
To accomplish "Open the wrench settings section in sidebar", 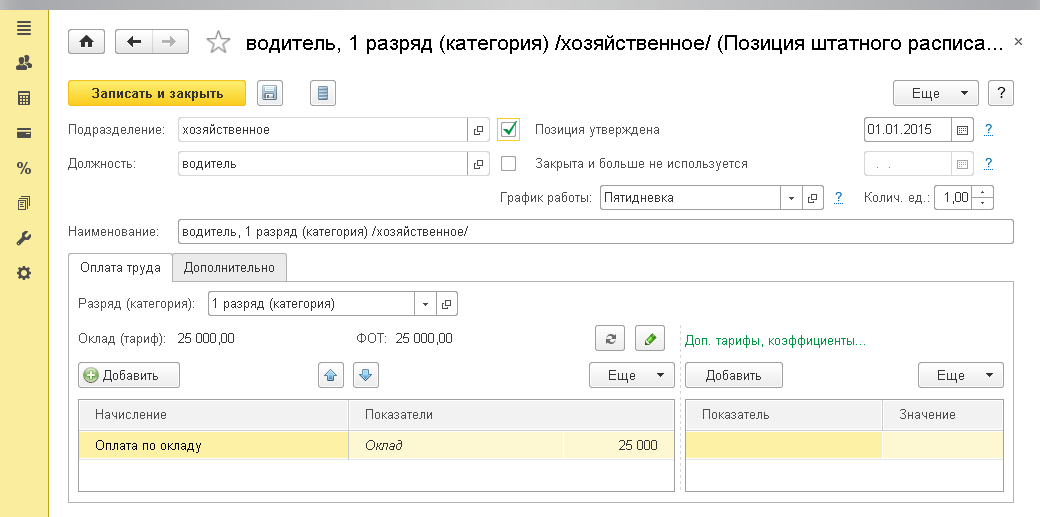I will 24,239.
